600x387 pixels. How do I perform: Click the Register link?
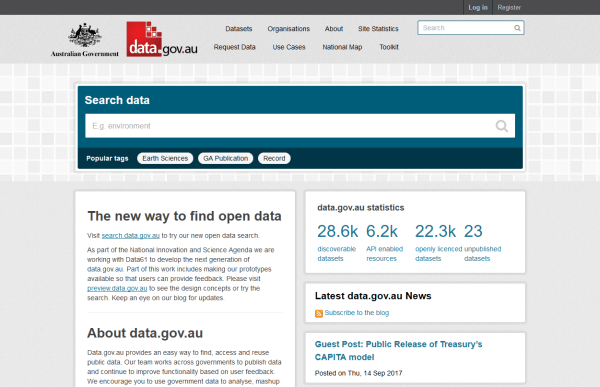tap(509, 7)
